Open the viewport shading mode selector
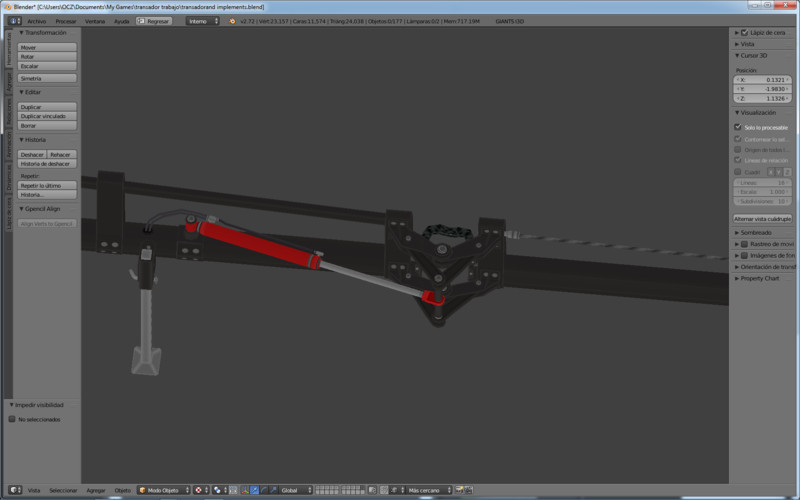800x500 pixels. point(200,490)
